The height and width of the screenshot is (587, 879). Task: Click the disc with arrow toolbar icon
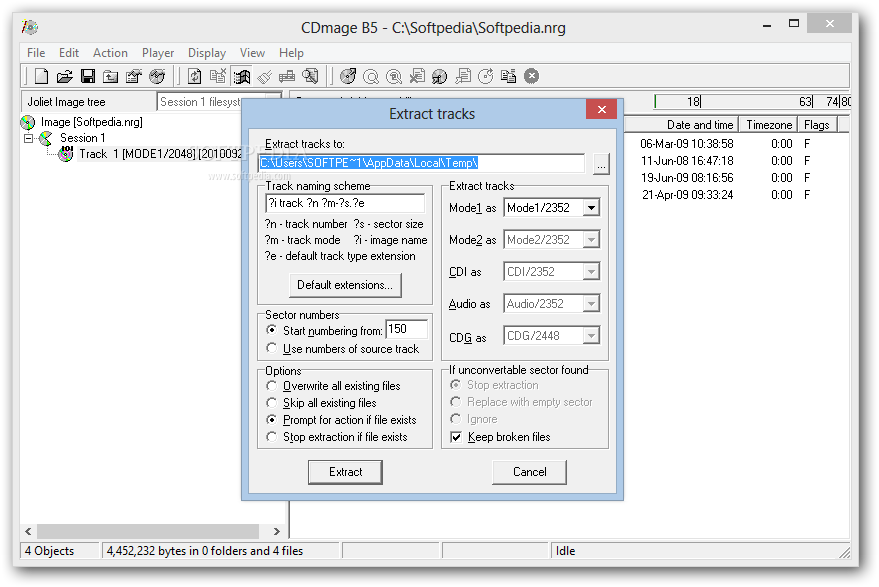coord(348,76)
